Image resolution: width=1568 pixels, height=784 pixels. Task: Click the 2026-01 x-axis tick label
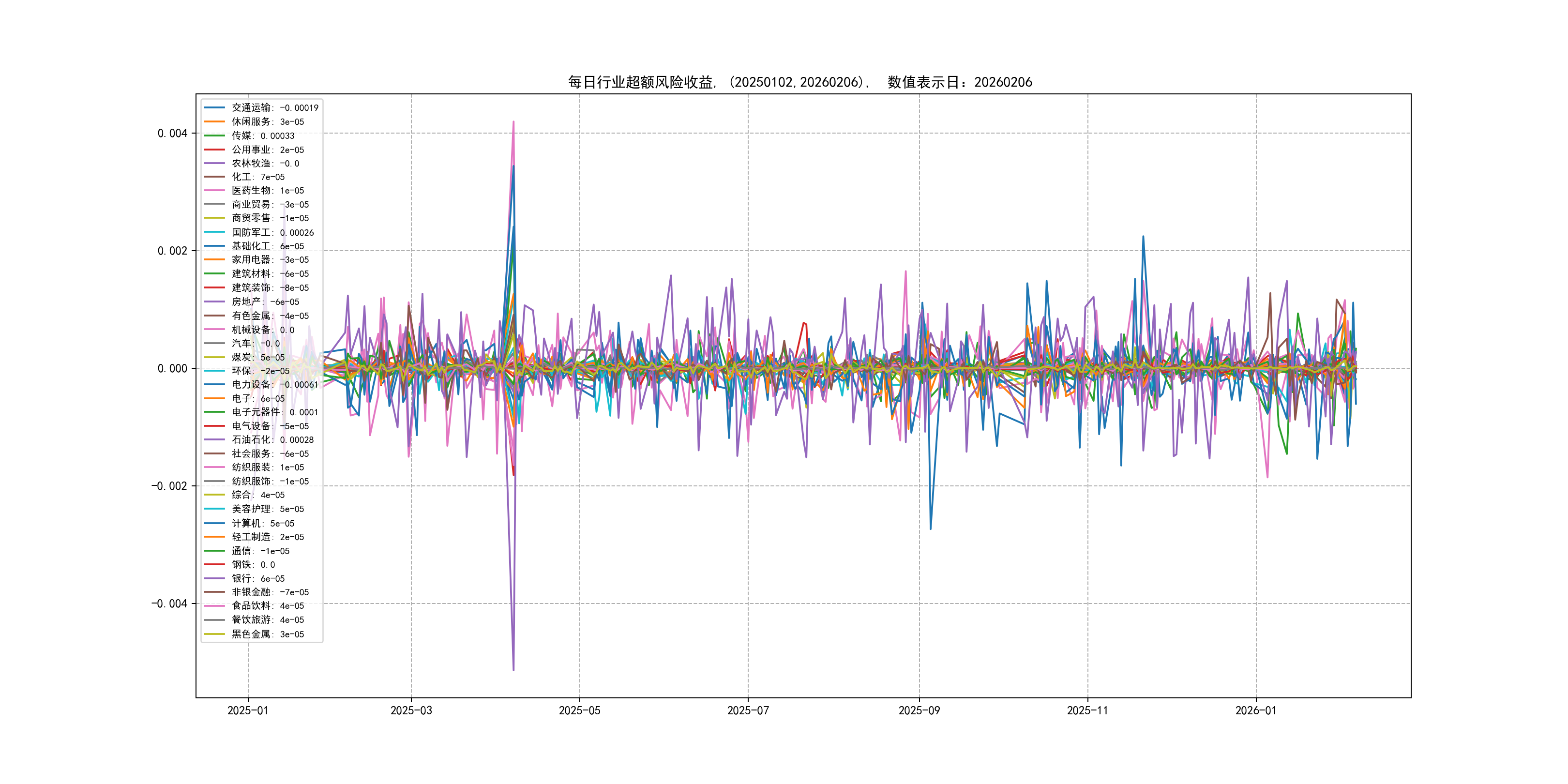tap(1255, 710)
